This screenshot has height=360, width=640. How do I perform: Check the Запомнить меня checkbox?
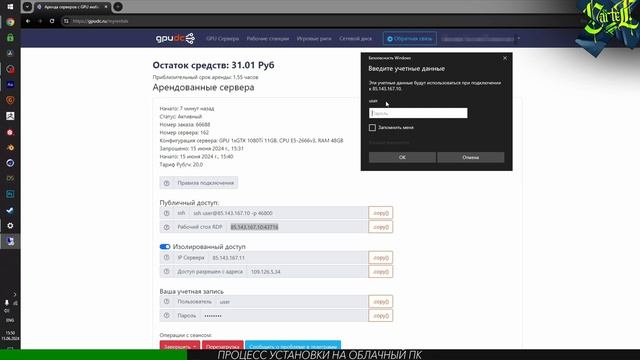coord(372,128)
